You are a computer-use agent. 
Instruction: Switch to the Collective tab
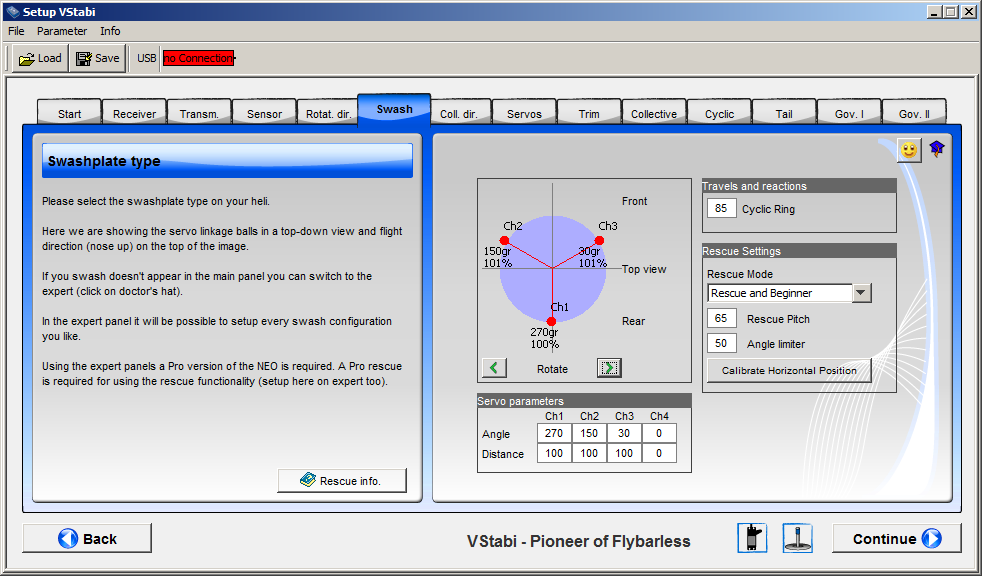click(x=654, y=113)
